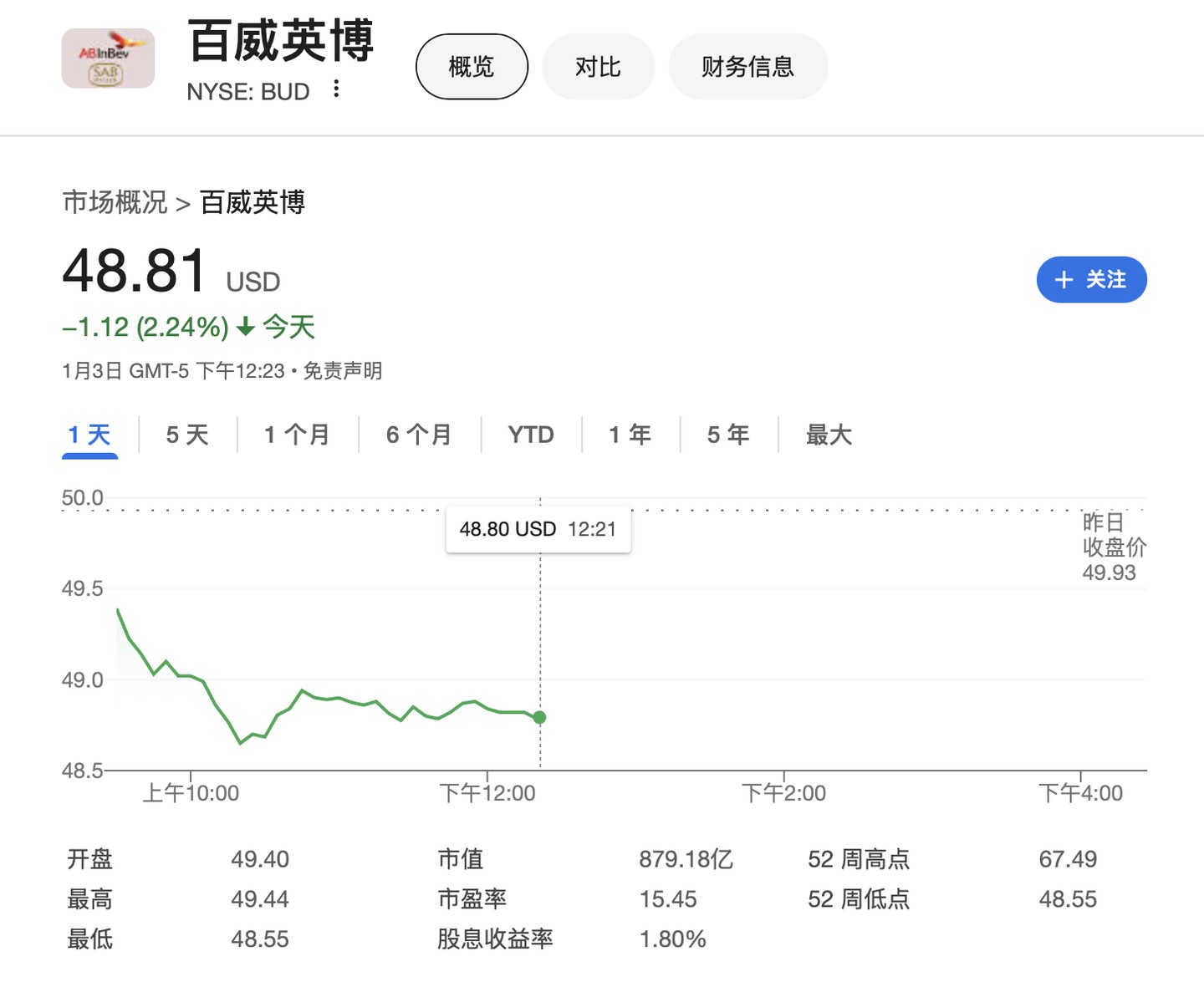The image size is (1204, 982).
Task: Open the 财务信息 financials tab
Action: click(747, 67)
